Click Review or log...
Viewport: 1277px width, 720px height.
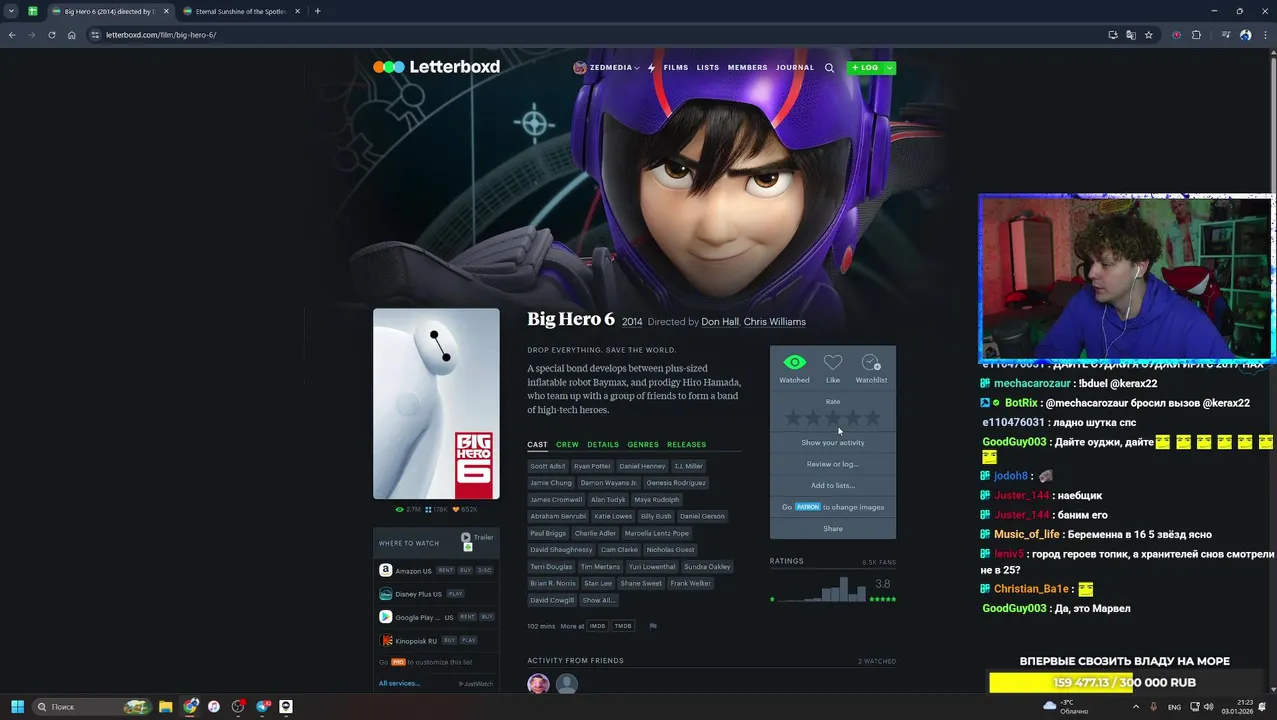[833, 464]
